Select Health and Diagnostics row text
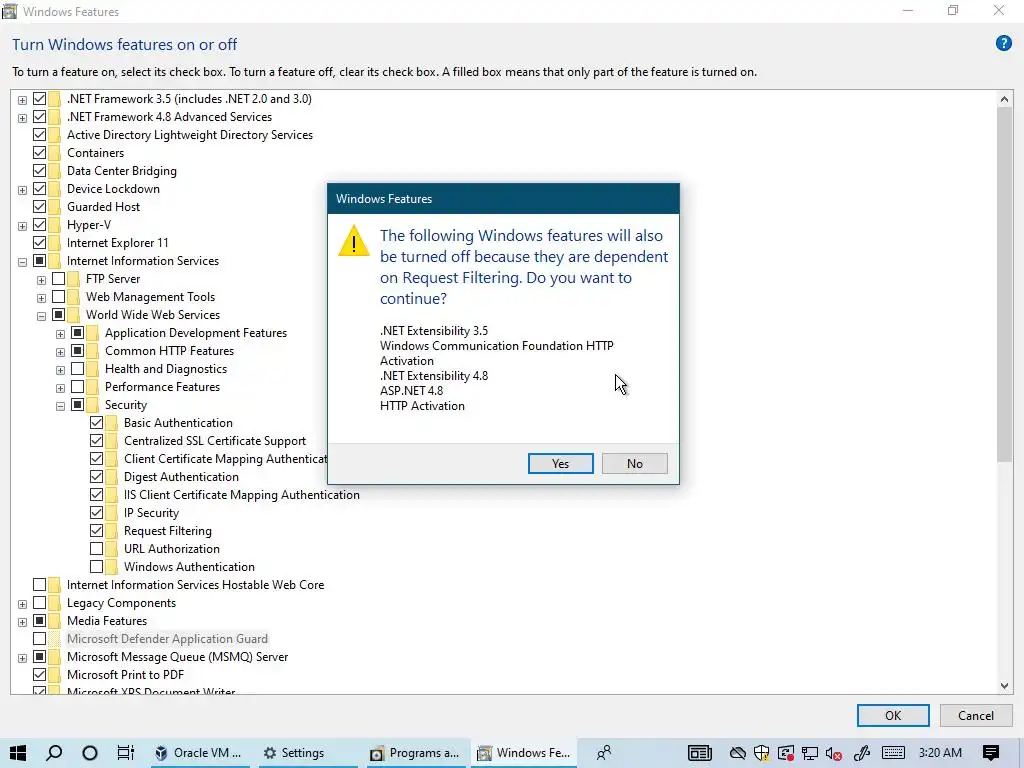This screenshot has height=768, width=1024. coord(166,369)
